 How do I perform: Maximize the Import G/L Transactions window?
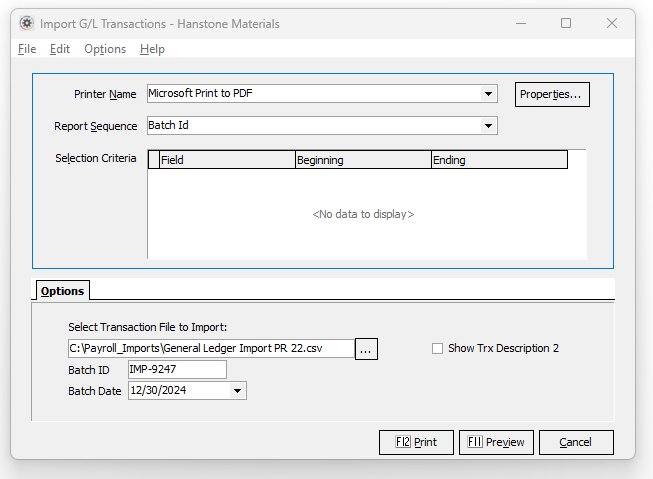pos(566,23)
